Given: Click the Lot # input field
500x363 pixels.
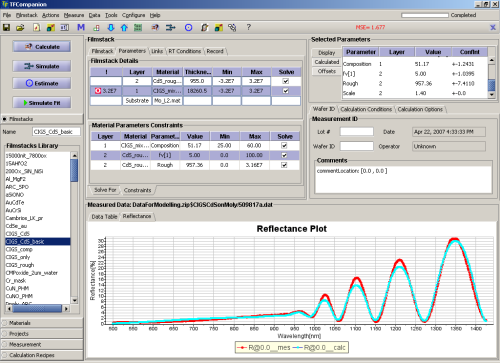Looking at the screenshot, I should pyautogui.click(x=356, y=132).
